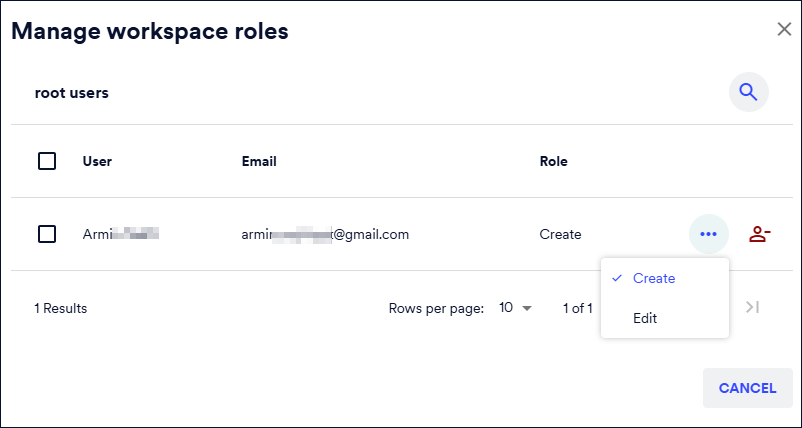The height and width of the screenshot is (428, 802).
Task: Click the search magnifier icon
Action: pyautogui.click(x=748, y=93)
